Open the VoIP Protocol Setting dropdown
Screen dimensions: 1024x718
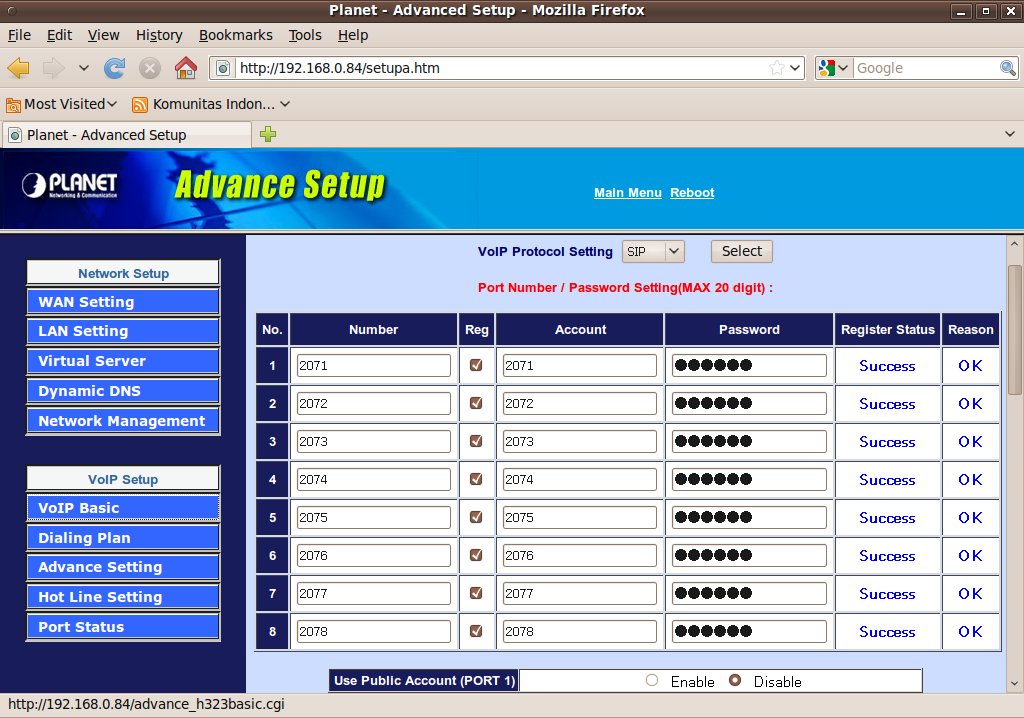tap(653, 252)
